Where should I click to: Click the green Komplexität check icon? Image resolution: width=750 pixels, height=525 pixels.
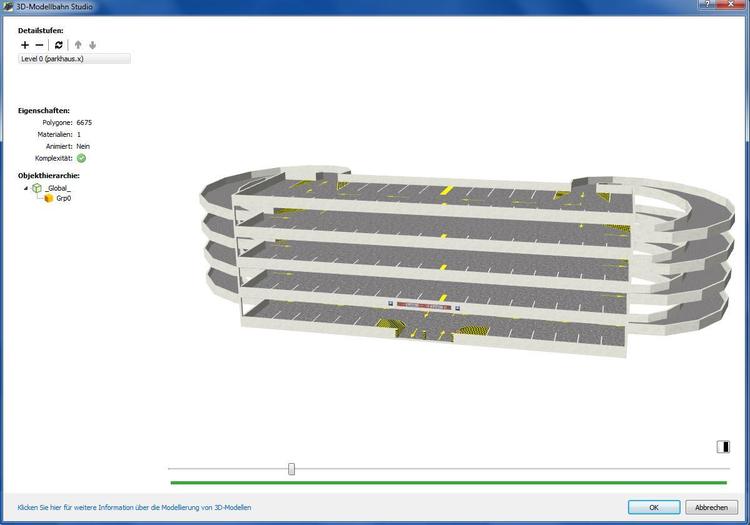(82, 158)
